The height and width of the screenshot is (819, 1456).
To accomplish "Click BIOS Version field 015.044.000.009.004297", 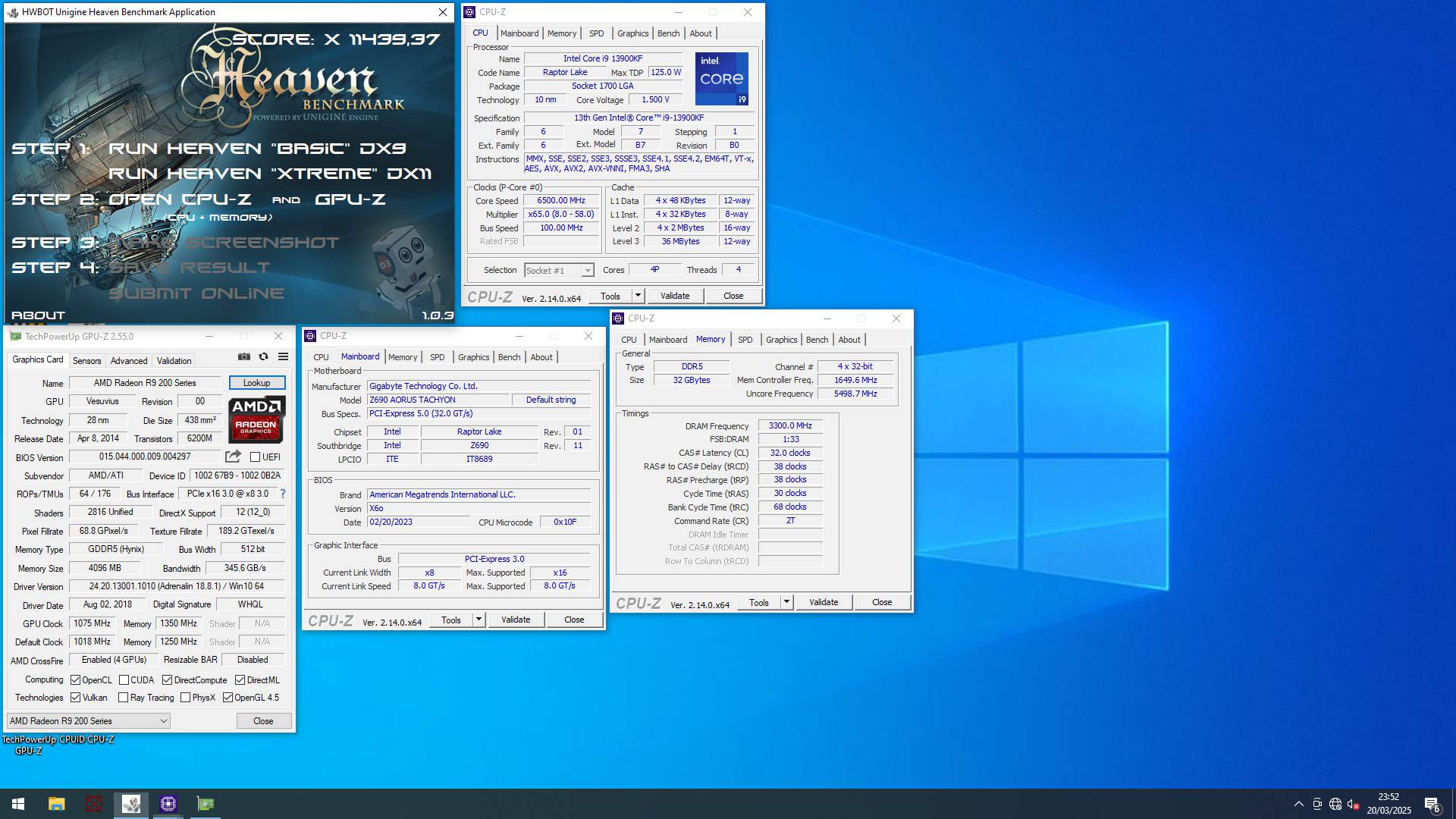I will (x=145, y=457).
